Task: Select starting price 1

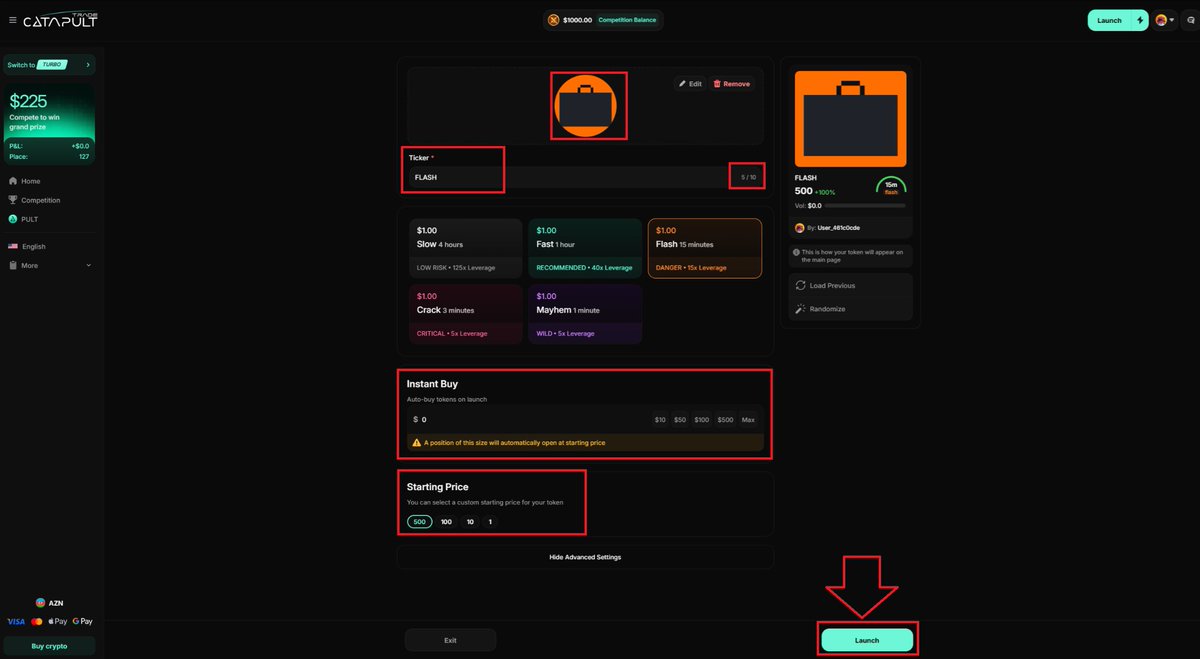Action: (490, 522)
